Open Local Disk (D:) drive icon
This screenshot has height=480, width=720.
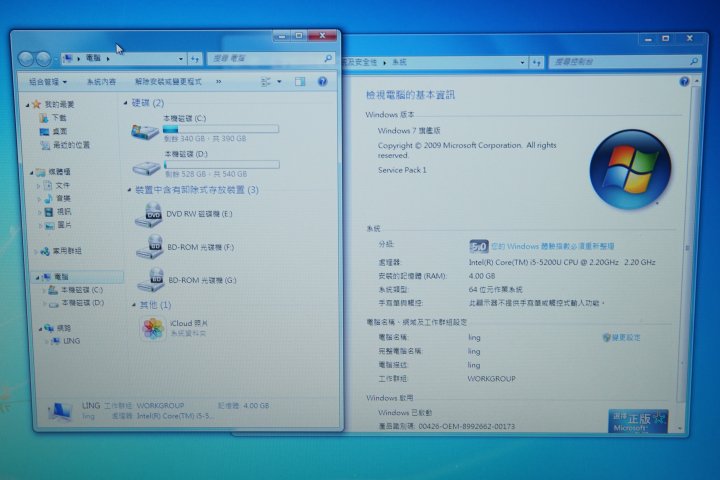[146, 167]
